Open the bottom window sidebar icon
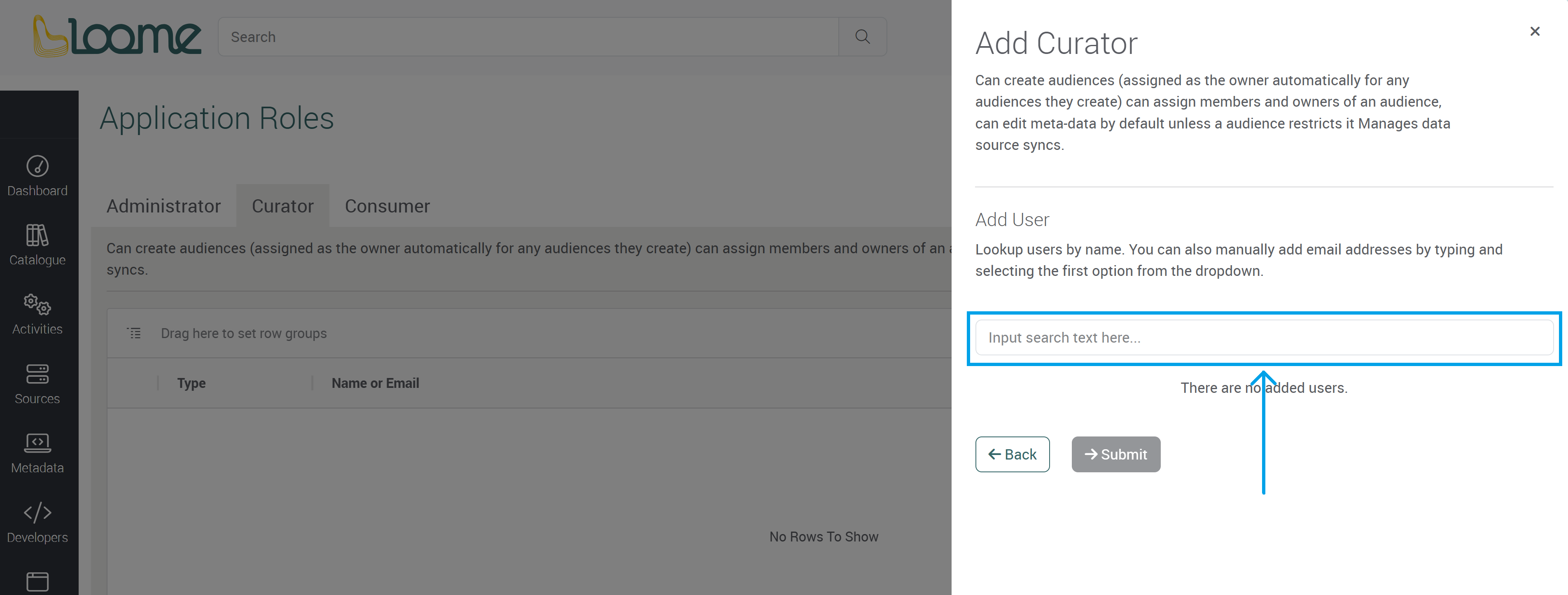The width and height of the screenshot is (1568, 595). 37,581
